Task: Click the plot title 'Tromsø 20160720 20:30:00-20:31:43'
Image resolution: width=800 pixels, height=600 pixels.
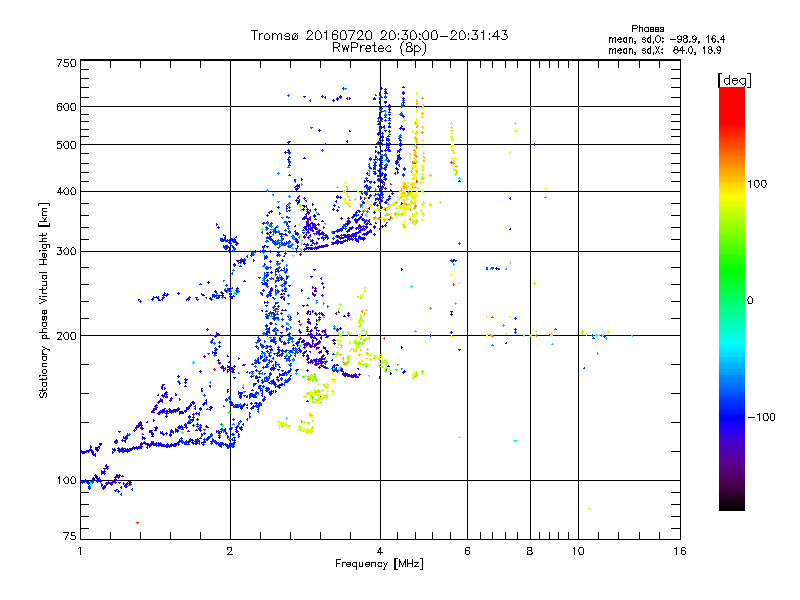Action: [x=380, y=35]
